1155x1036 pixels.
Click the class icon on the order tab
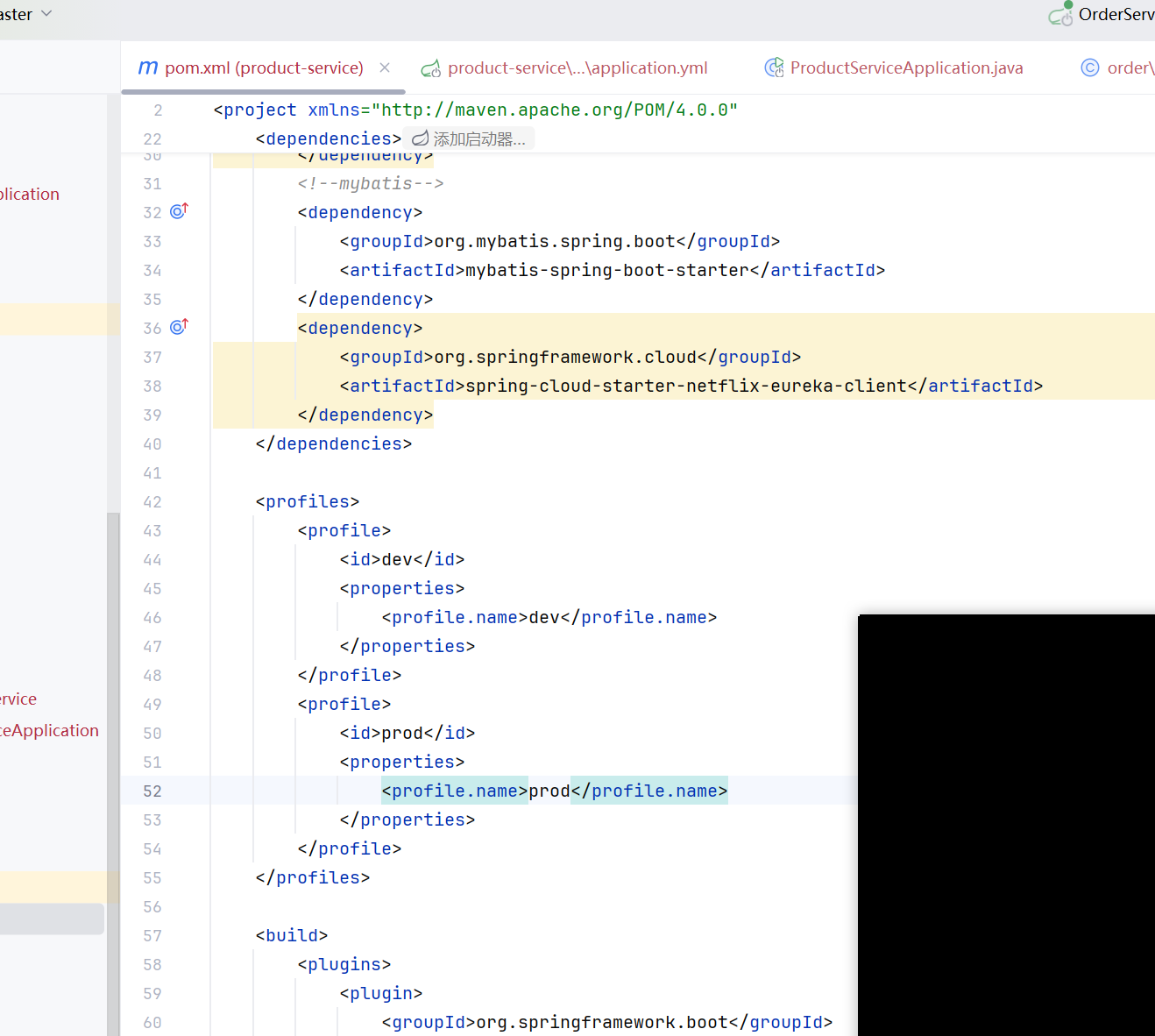point(1089,67)
